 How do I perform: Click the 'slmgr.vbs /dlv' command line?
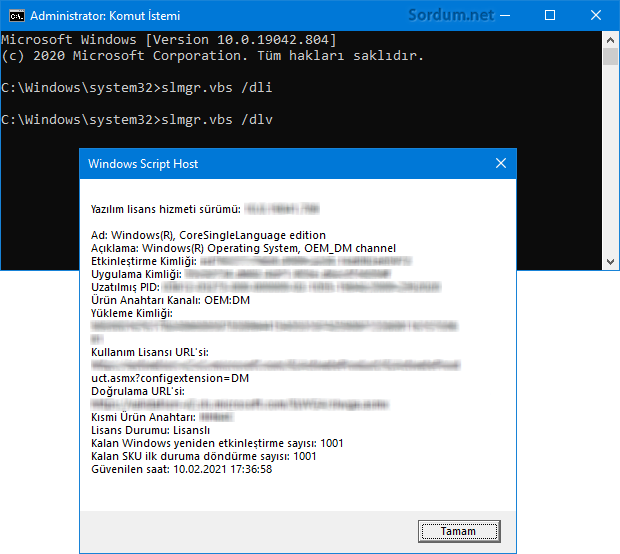point(137,119)
